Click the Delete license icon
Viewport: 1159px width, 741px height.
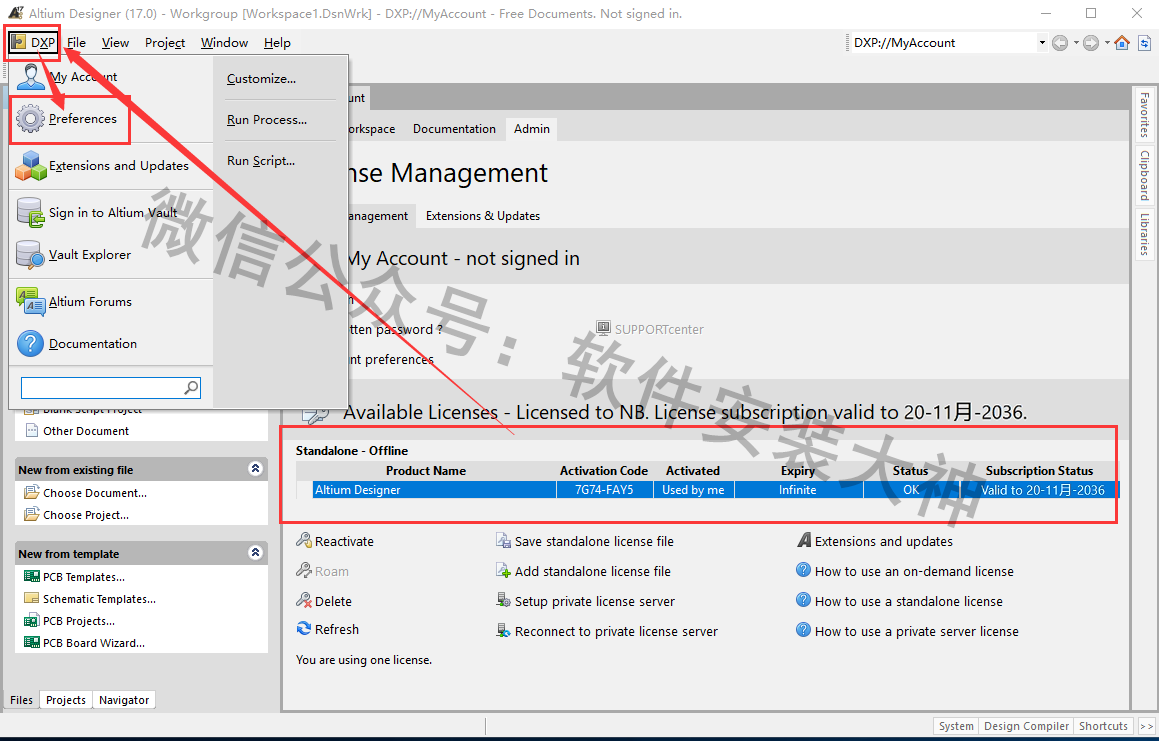[x=304, y=601]
